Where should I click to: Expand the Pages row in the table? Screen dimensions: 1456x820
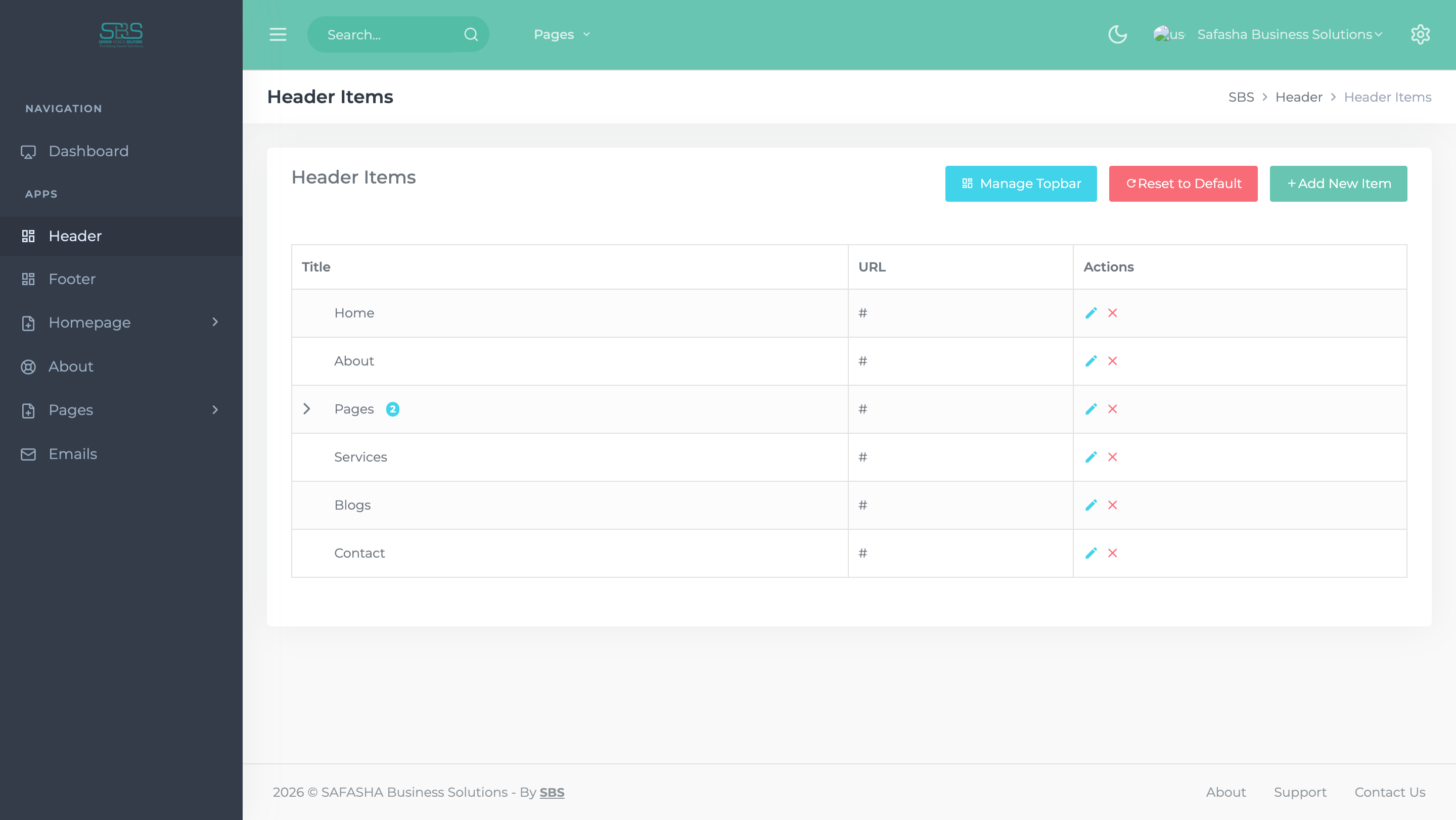point(306,408)
